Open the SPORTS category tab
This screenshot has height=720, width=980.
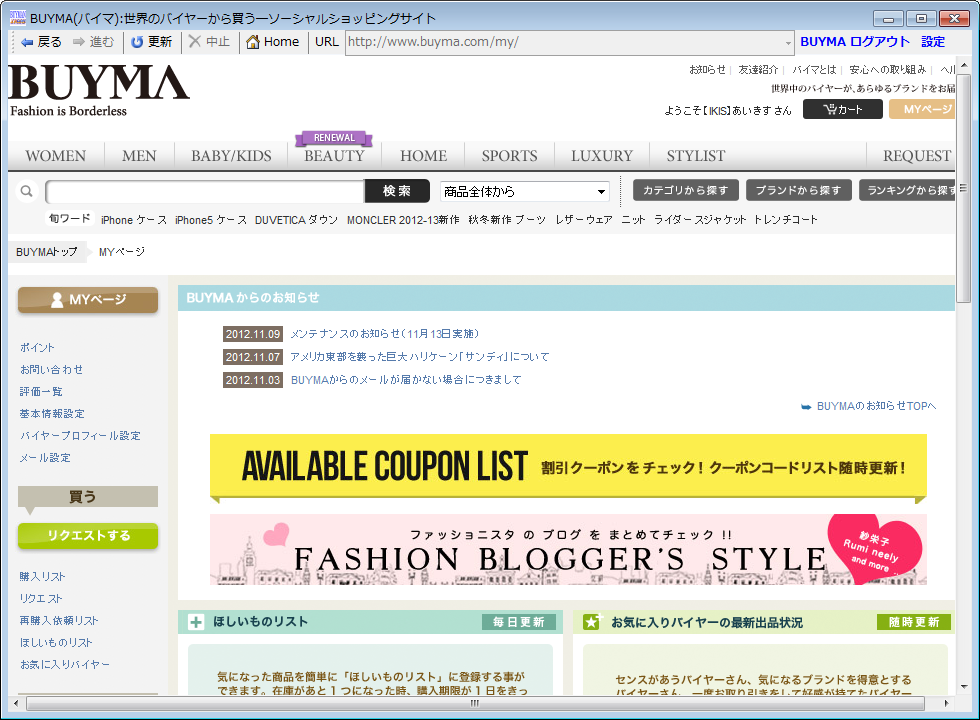point(509,156)
